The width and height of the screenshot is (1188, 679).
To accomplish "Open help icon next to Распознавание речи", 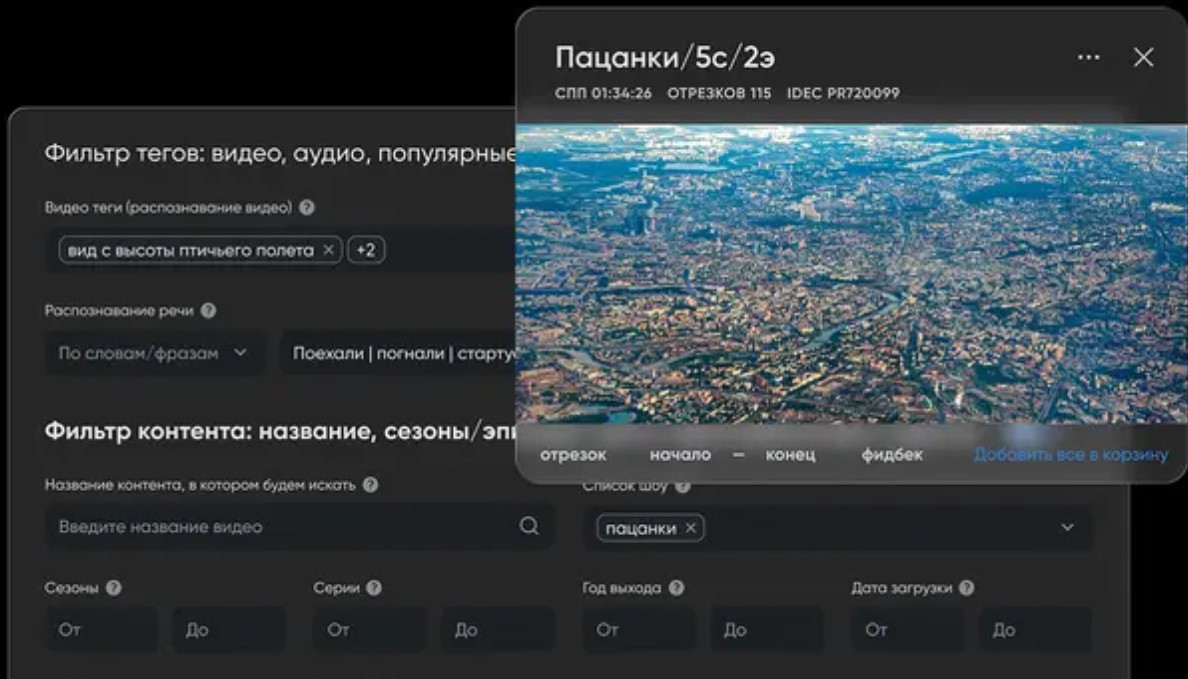I will [x=208, y=311].
